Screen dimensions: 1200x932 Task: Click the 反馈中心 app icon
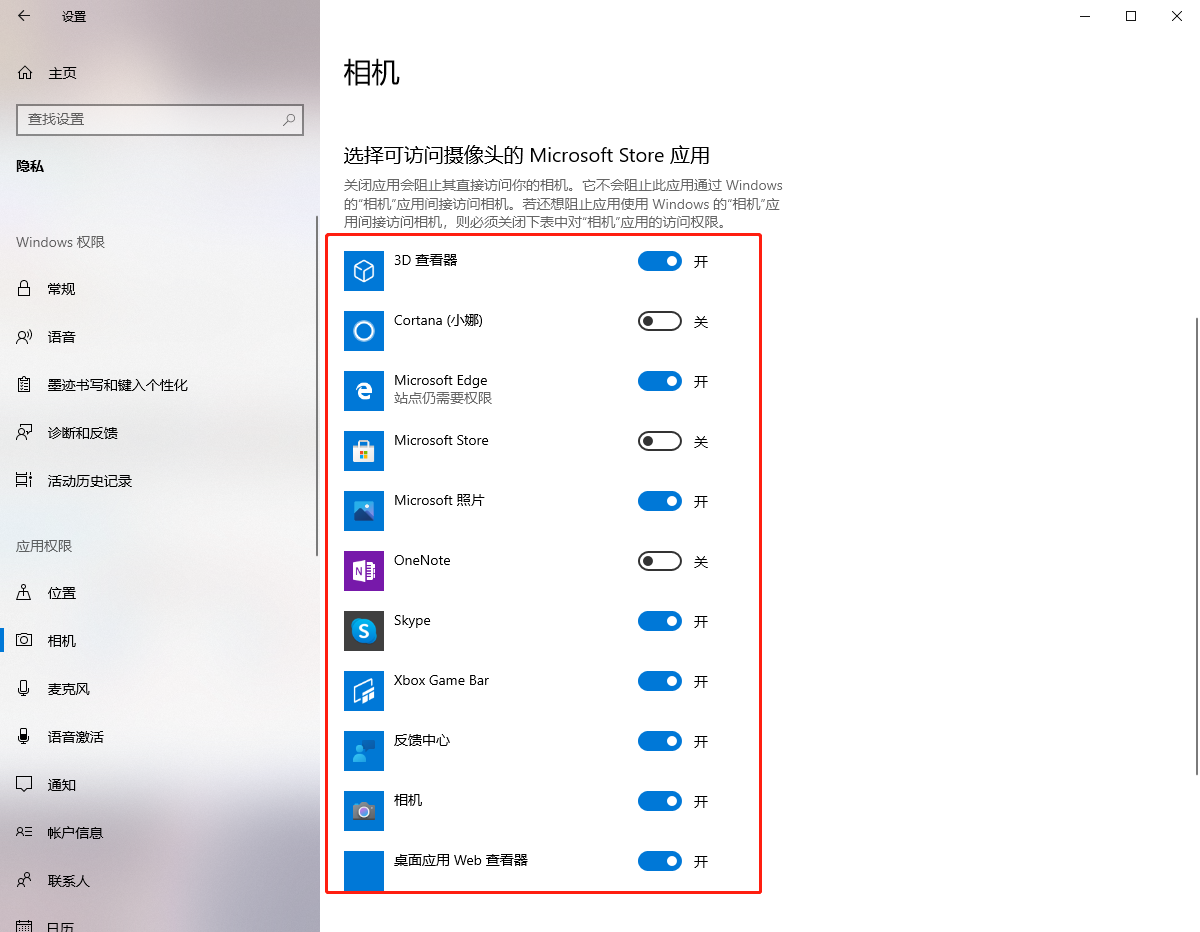(363, 751)
